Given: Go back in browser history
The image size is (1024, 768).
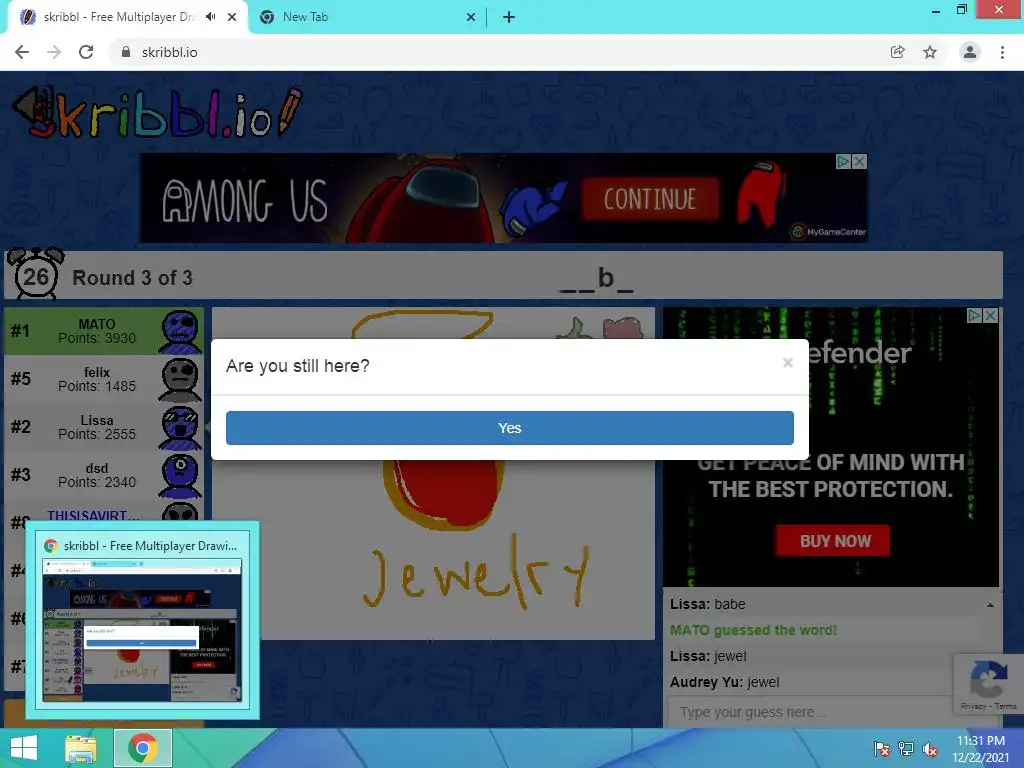Looking at the screenshot, I should pyautogui.click(x=22, y=52).
